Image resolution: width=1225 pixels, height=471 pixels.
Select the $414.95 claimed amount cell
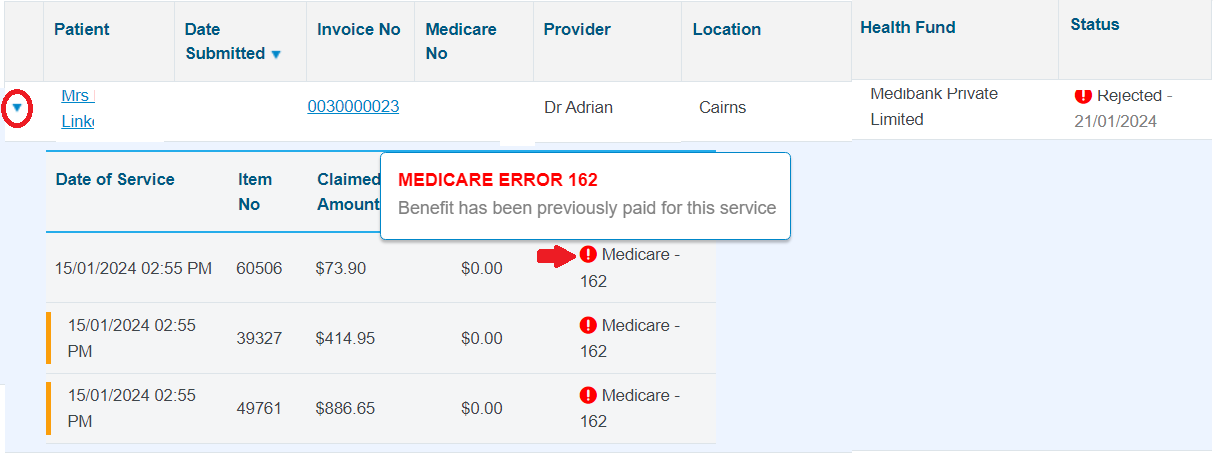pyautogui.click(x=345, y=339)
